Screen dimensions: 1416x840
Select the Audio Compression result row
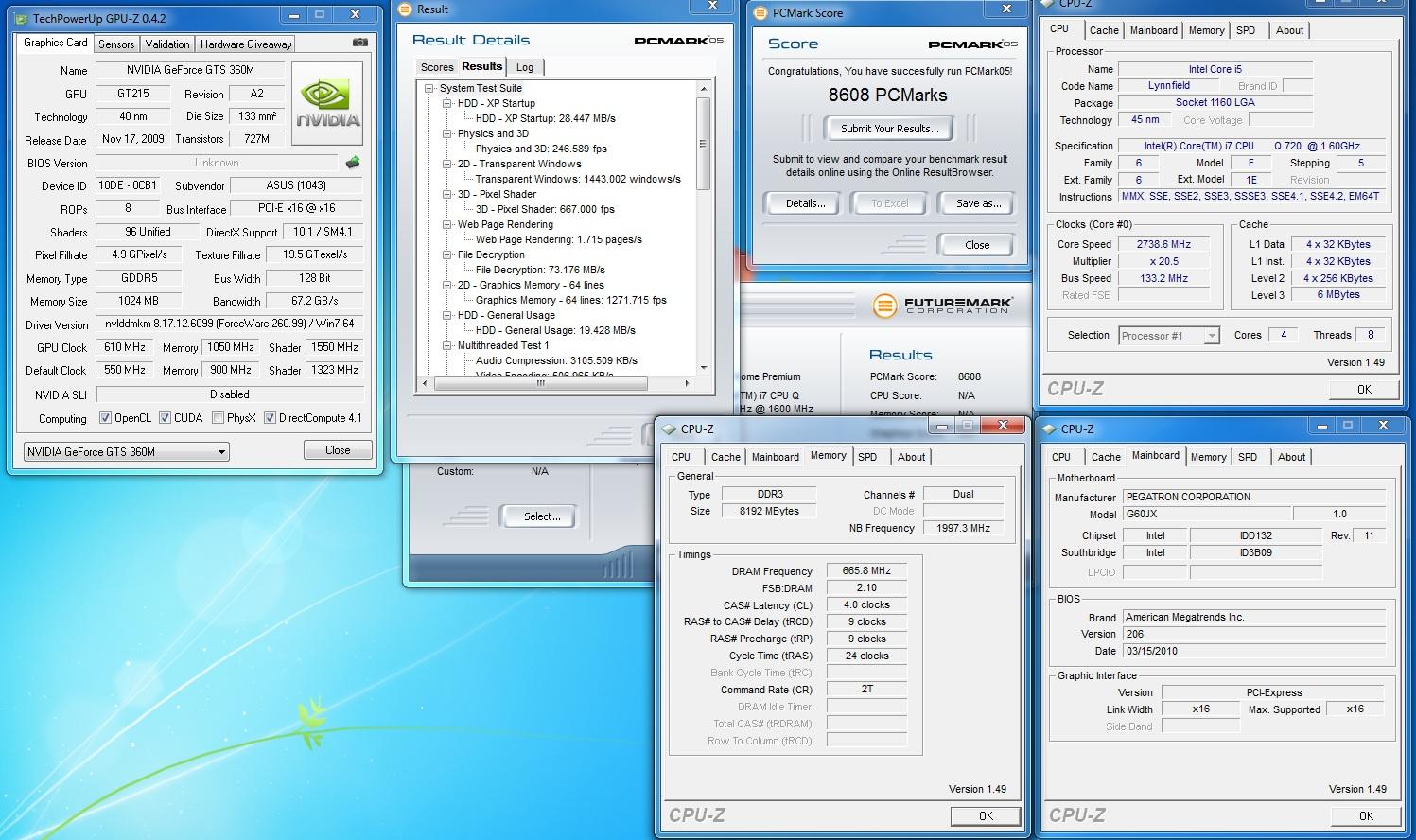(x=556, y=360)
